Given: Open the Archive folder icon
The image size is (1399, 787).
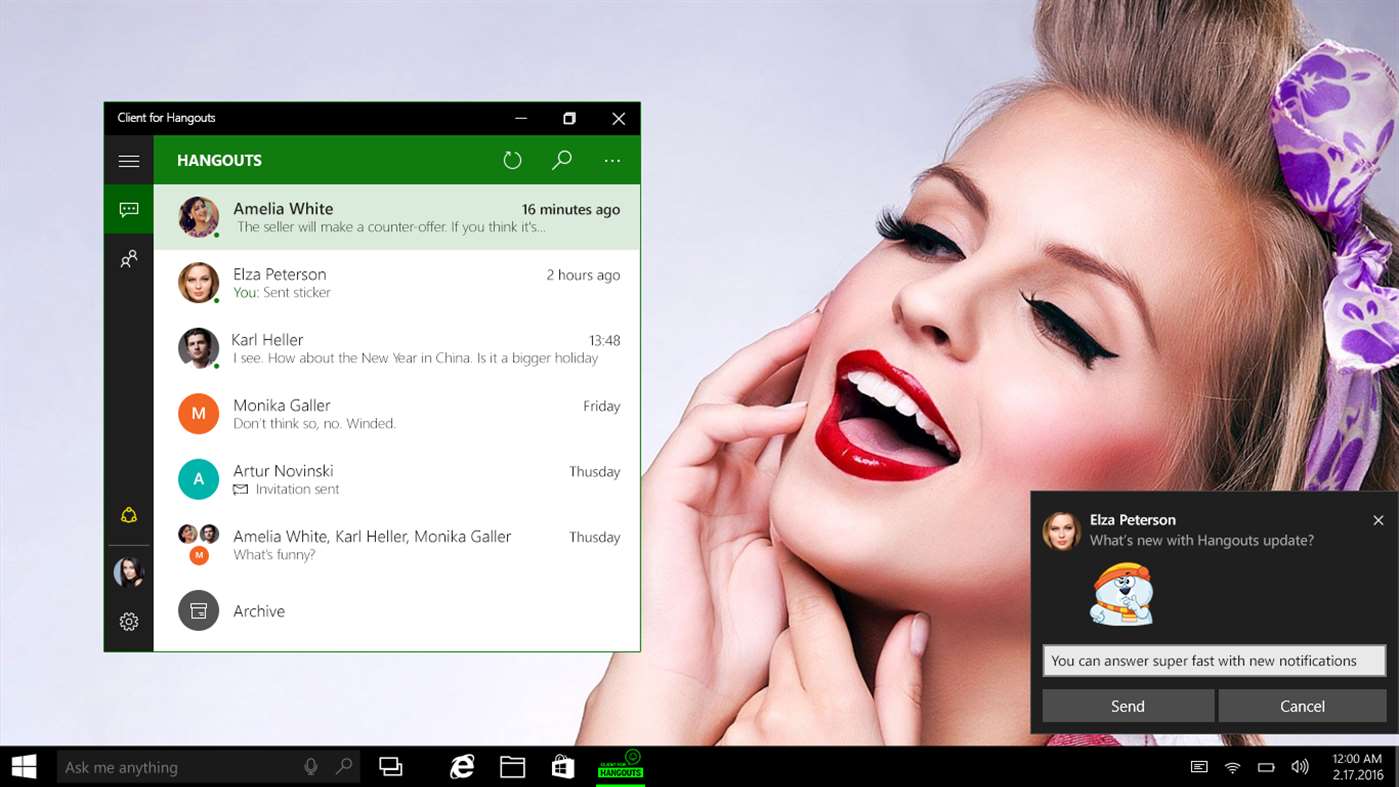Looking at the screenshot, I should [x=198, y=610].
